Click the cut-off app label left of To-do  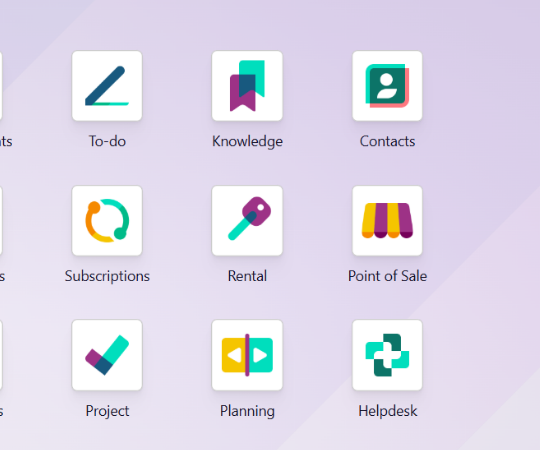[x=6, y=141]
